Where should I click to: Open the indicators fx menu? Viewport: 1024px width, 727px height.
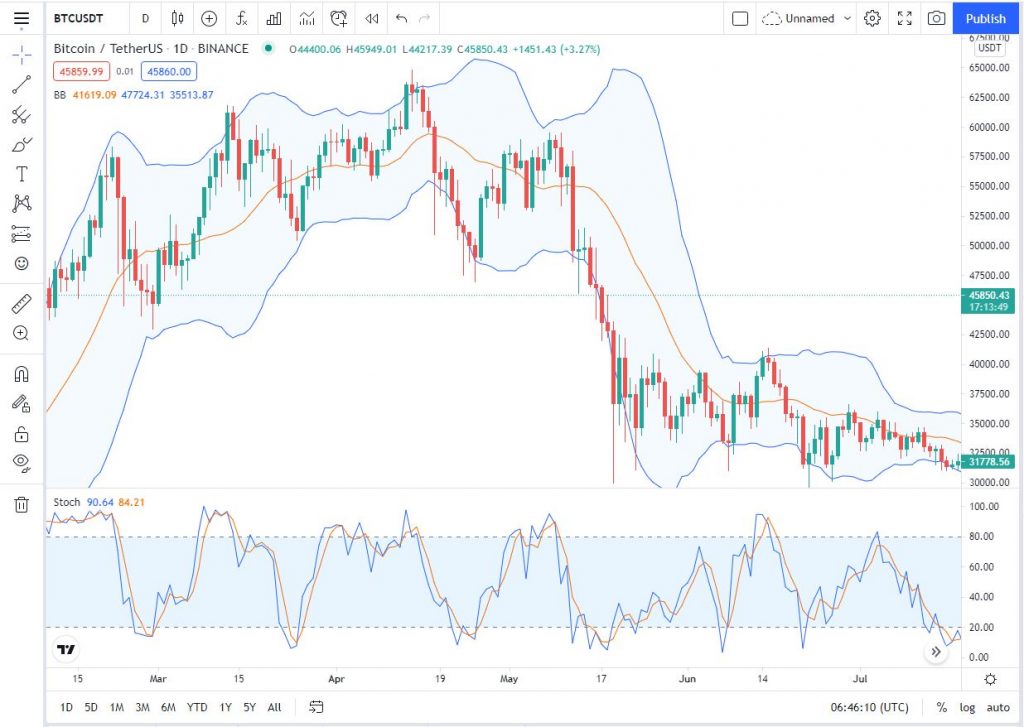(242, 18)
